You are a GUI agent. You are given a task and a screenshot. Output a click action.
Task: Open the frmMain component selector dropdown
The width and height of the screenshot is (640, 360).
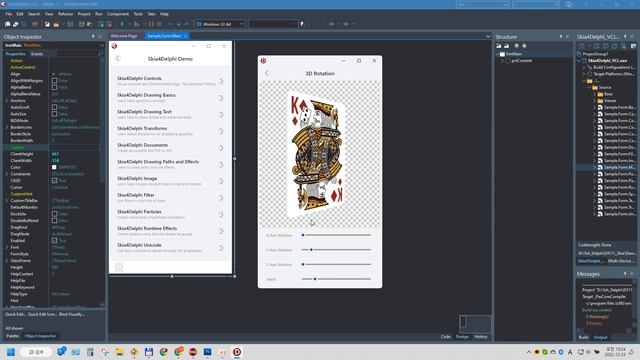pyautogui.click(x=101, y=45)
